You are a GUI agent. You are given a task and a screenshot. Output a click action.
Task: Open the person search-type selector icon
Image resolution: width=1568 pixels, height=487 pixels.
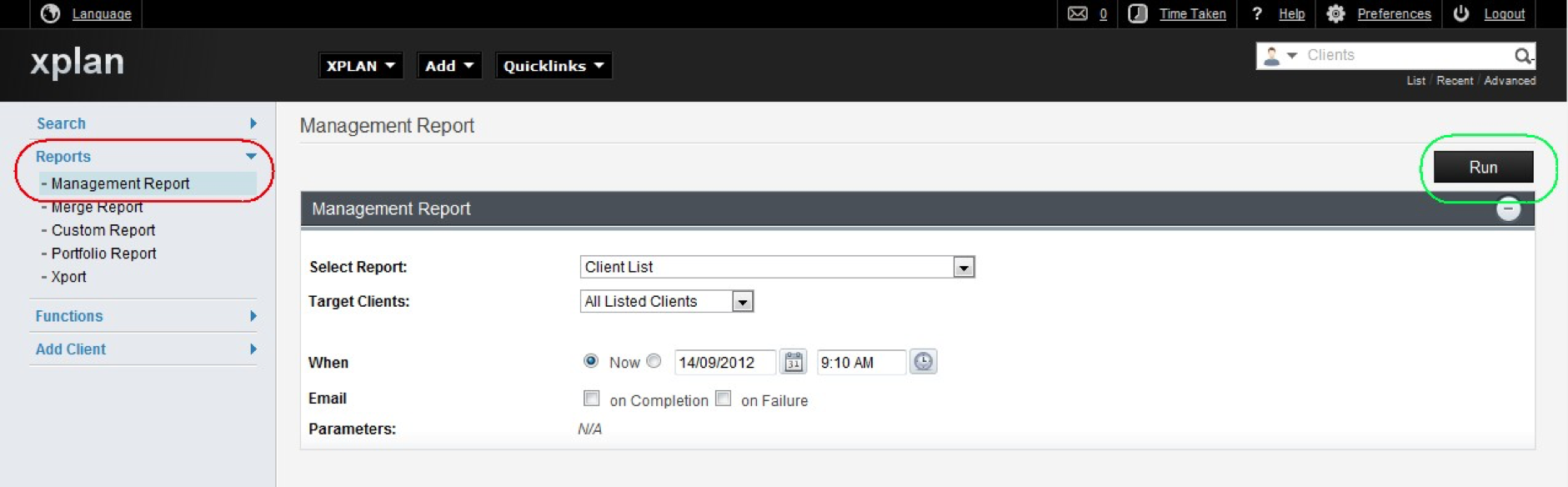tap(1280, 56)
